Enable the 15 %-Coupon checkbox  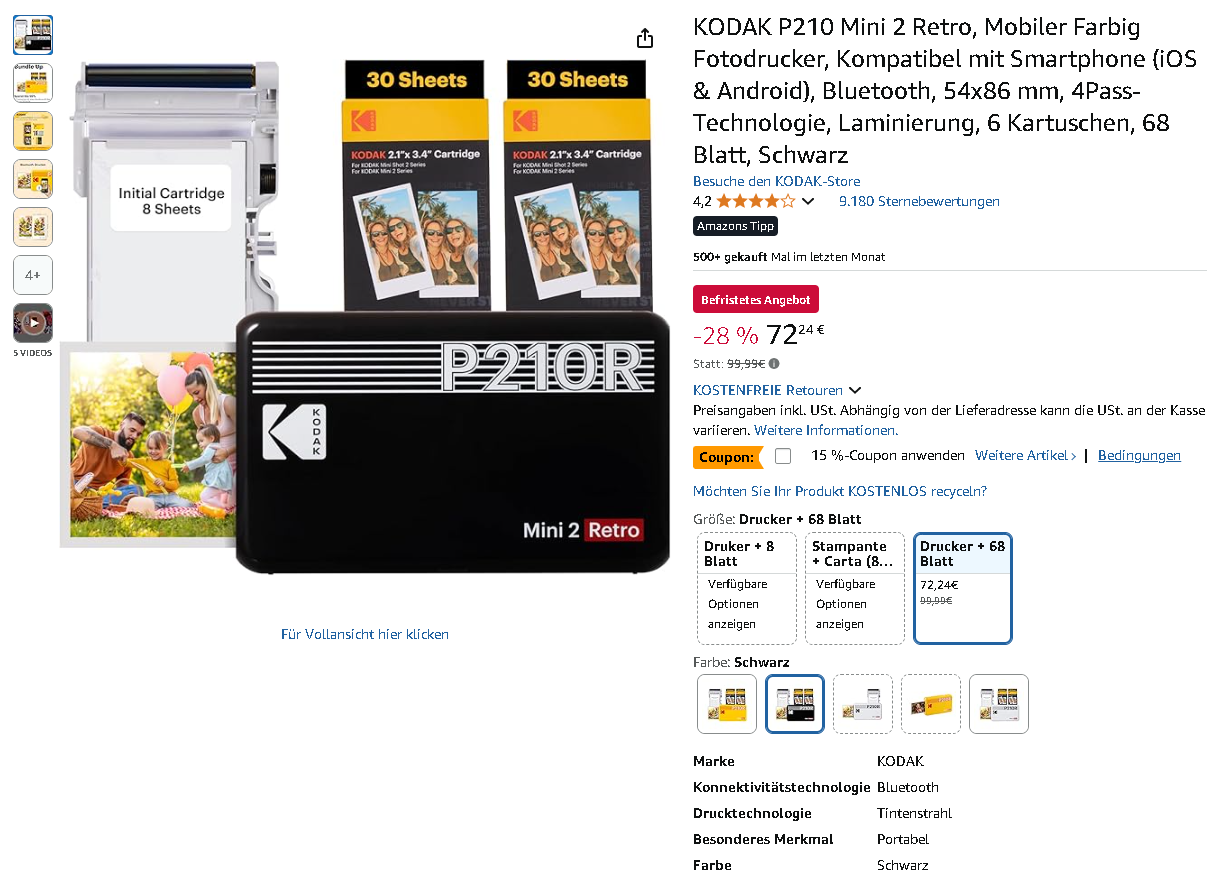(x=783, y=456)
